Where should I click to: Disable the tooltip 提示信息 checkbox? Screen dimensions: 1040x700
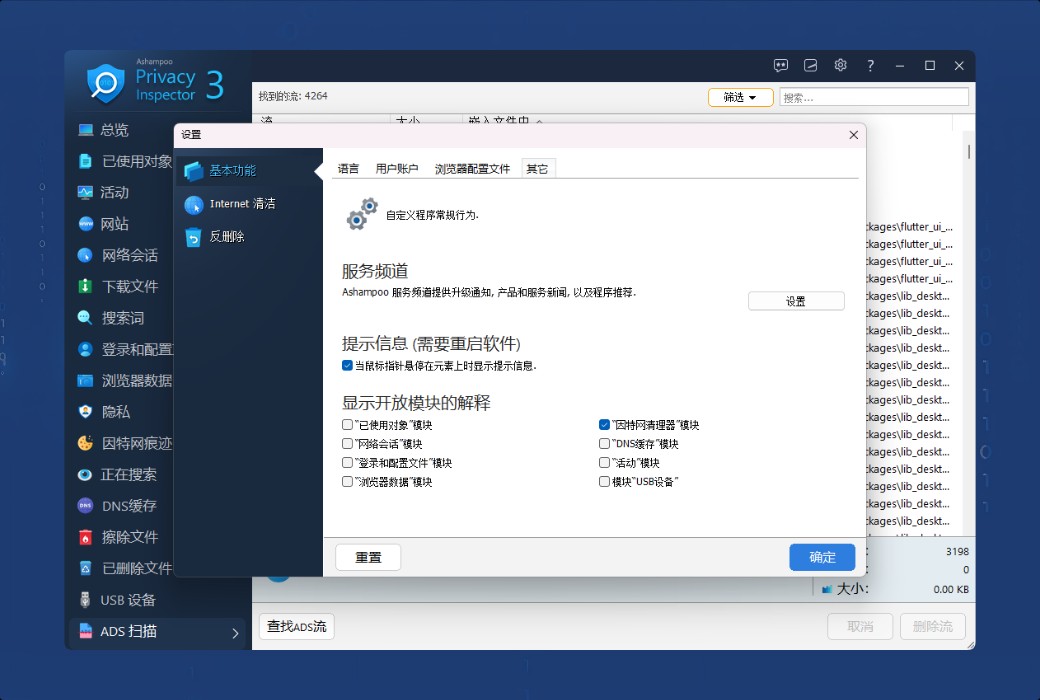[x=347, y=366]
